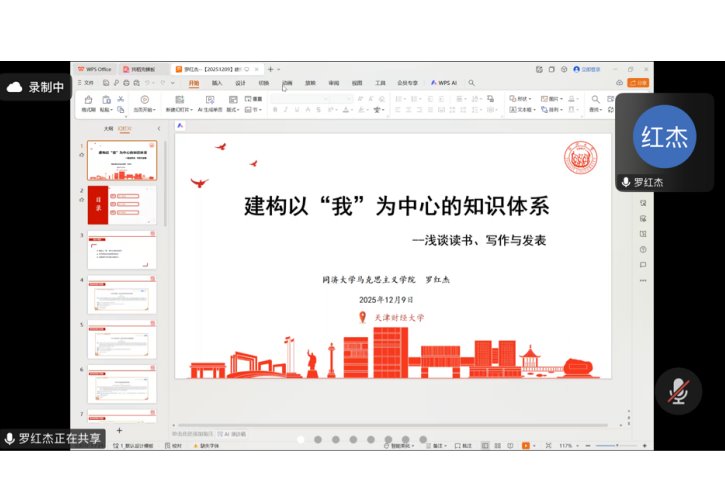
Task: Toggle bold text formatting
Action: point(274,110)
